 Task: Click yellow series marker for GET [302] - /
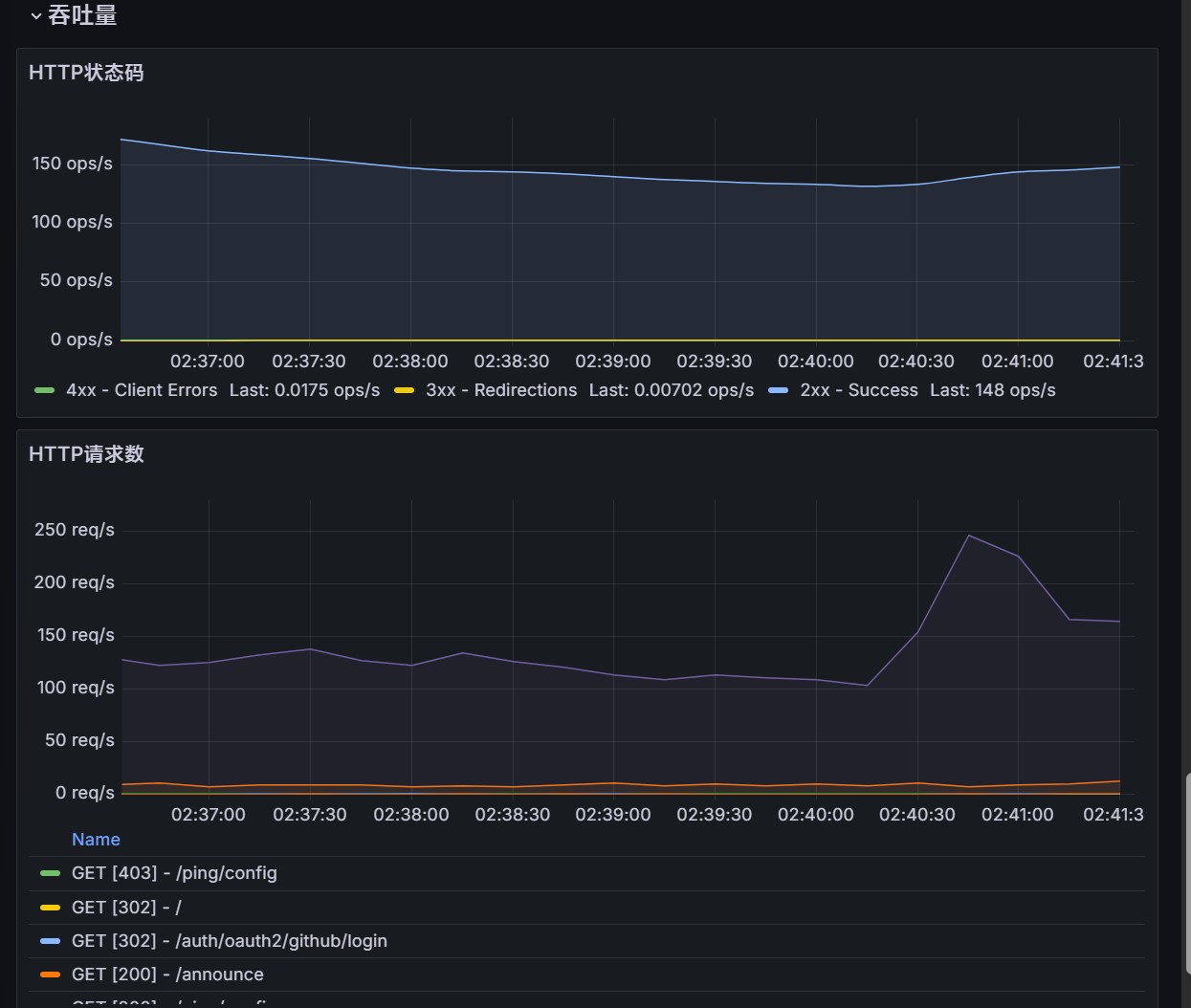(50, 908)
